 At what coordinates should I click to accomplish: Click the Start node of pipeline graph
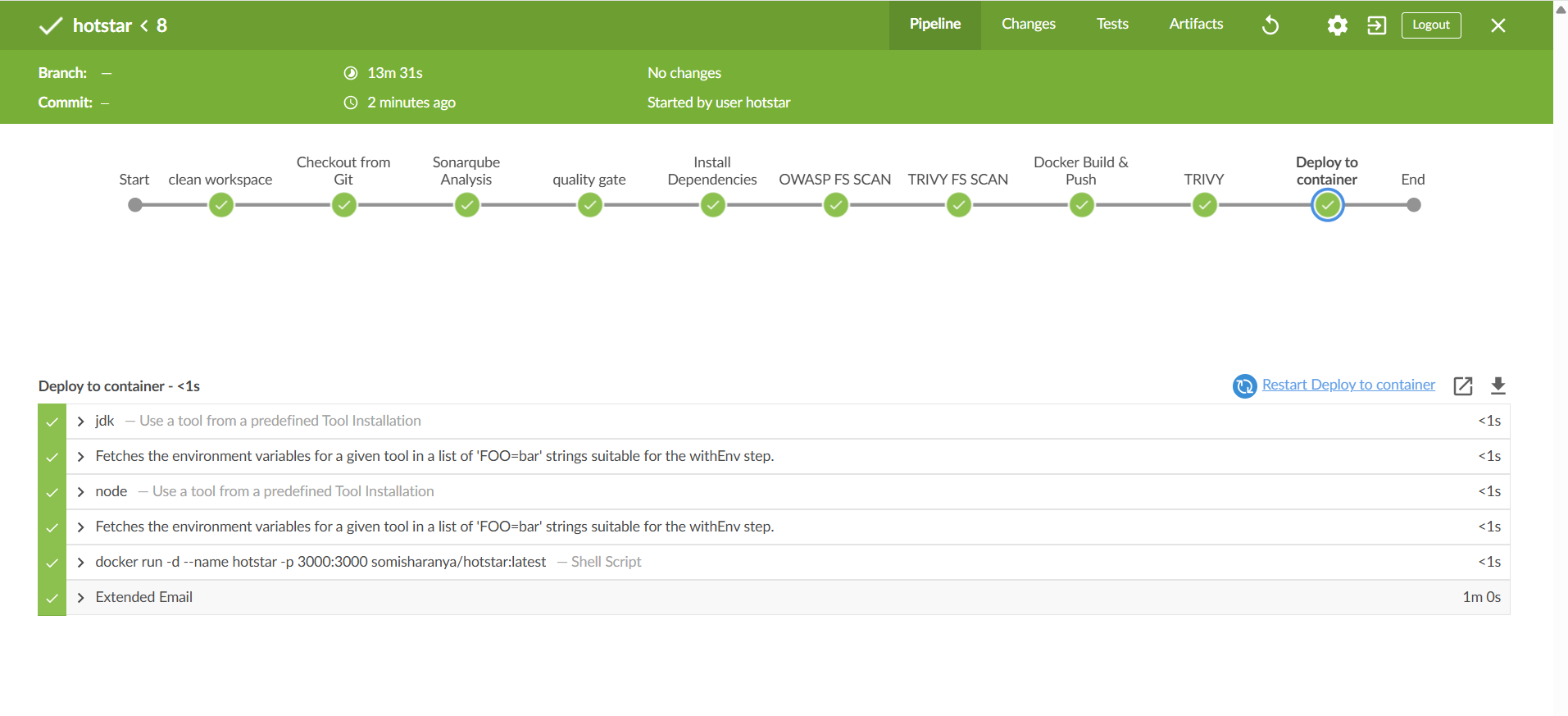135,205
